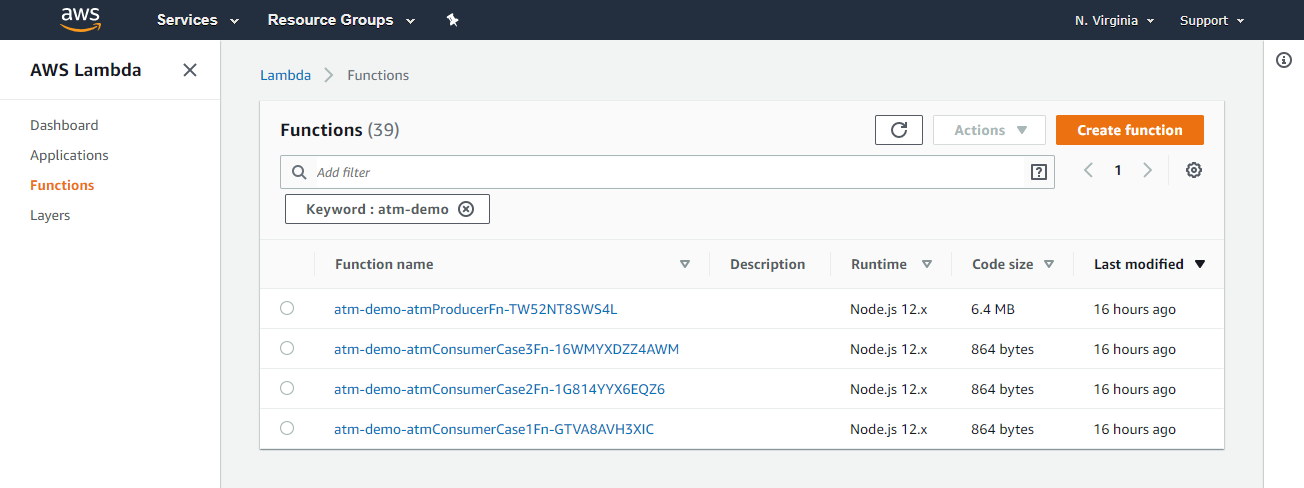Open the Support dropdown
Screen dimensions: 1304x488
click(x=1212, y=20)
